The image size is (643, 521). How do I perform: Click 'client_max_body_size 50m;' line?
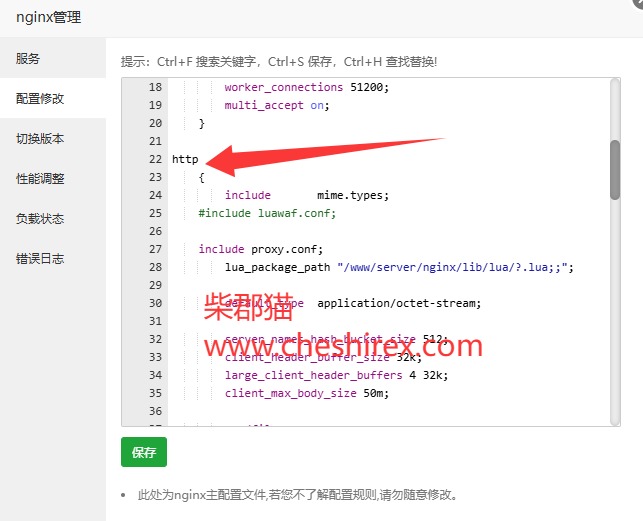[306, 393]
